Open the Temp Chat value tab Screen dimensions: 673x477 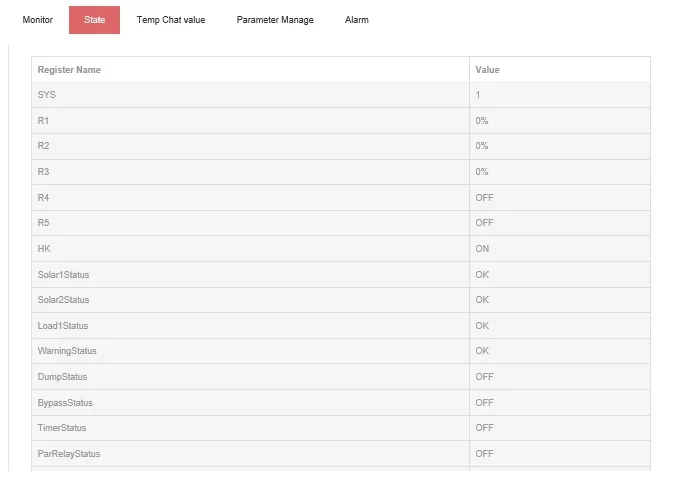click(x=171, y=20)
